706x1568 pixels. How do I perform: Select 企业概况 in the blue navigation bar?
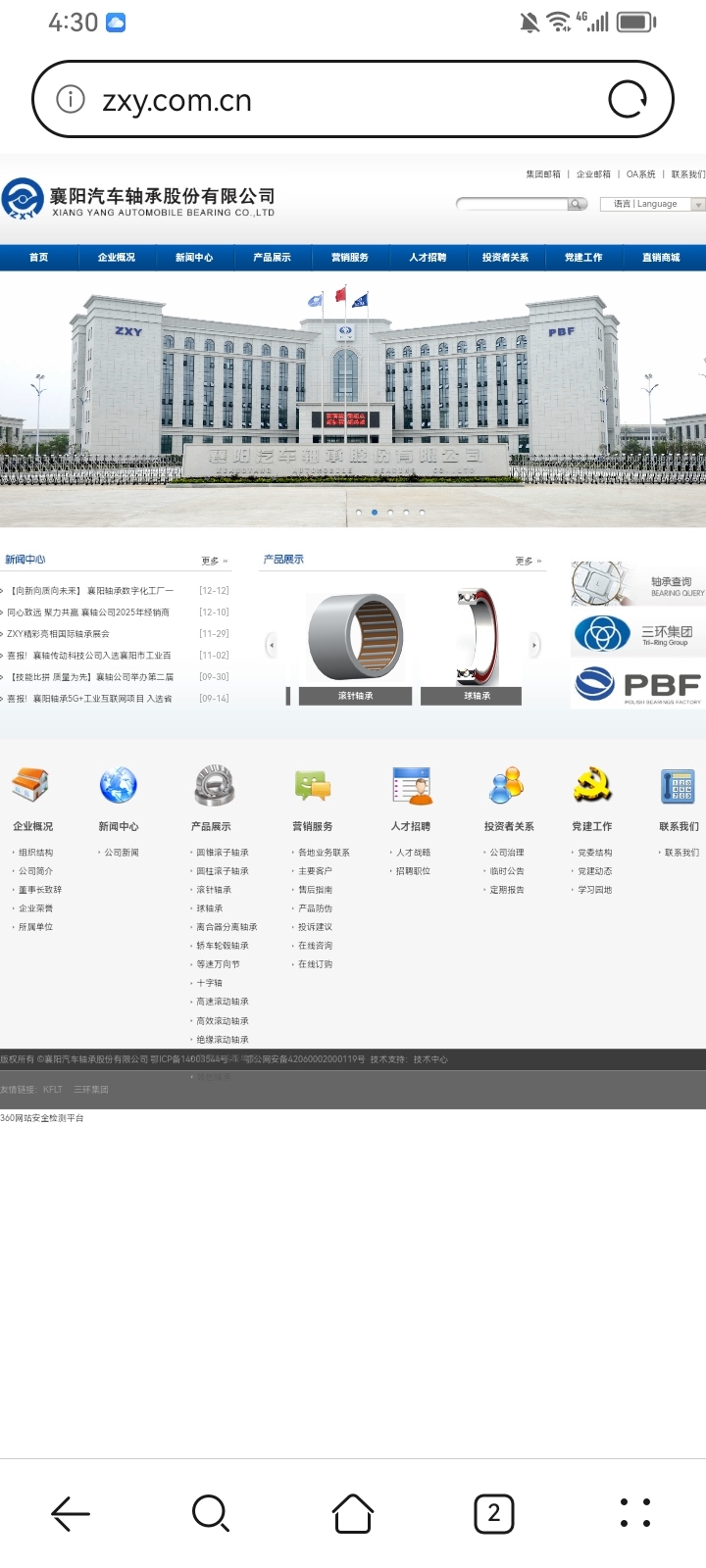[117, 258]
